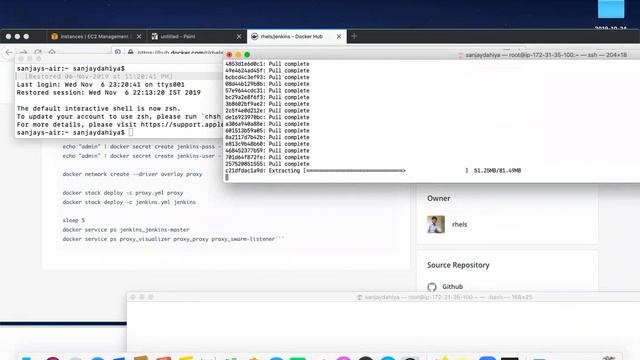Click the ssh terminal cursor block
This screenshot has height=360, width=640.
pyautogui.click(x=227, y=177)
